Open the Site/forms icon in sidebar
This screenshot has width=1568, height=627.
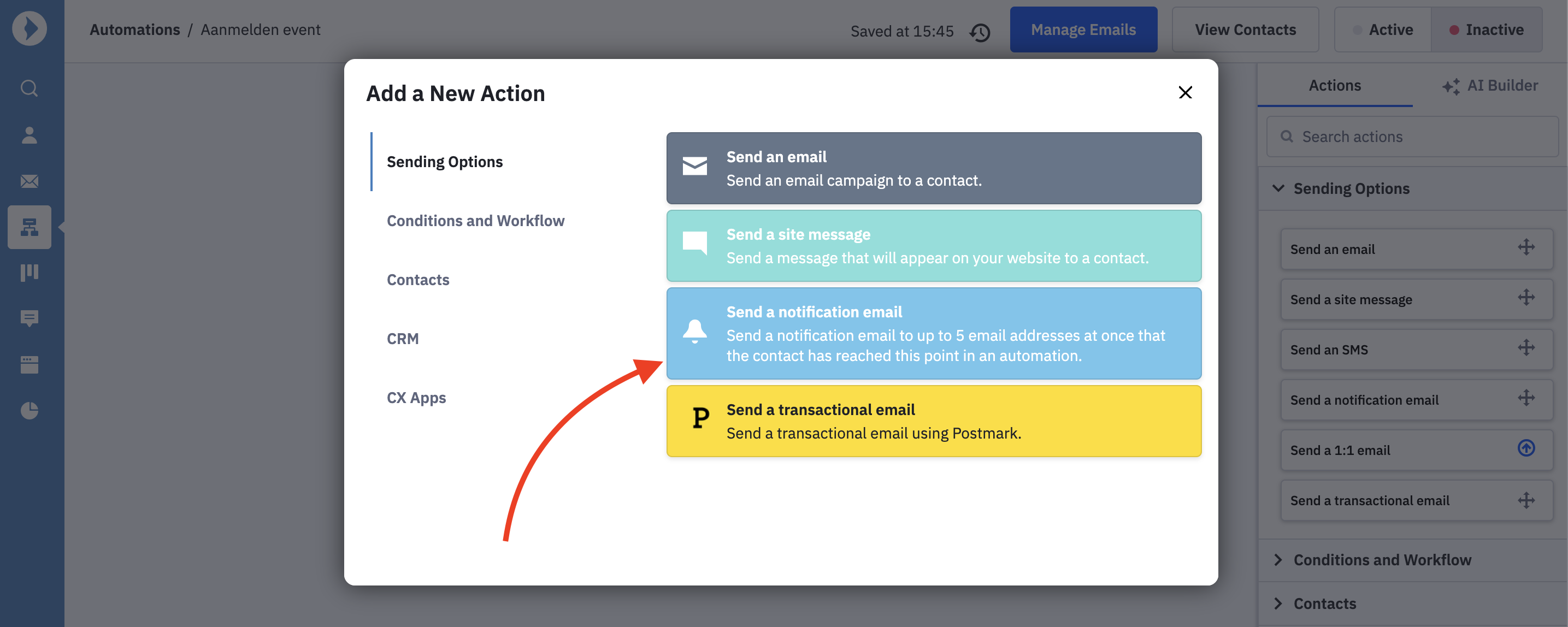[x=29, y=365]
